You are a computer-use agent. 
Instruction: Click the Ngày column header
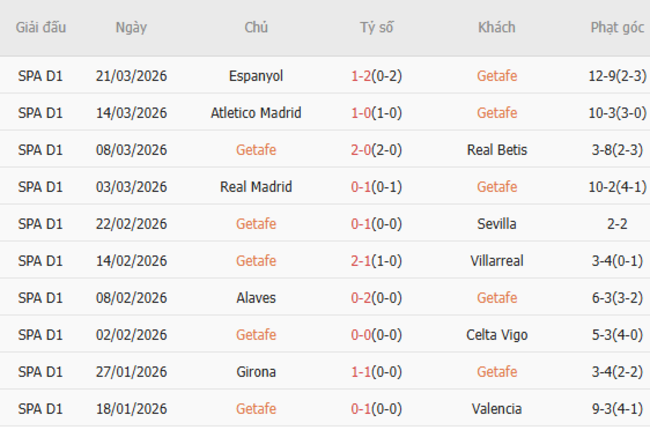(131, 27)
